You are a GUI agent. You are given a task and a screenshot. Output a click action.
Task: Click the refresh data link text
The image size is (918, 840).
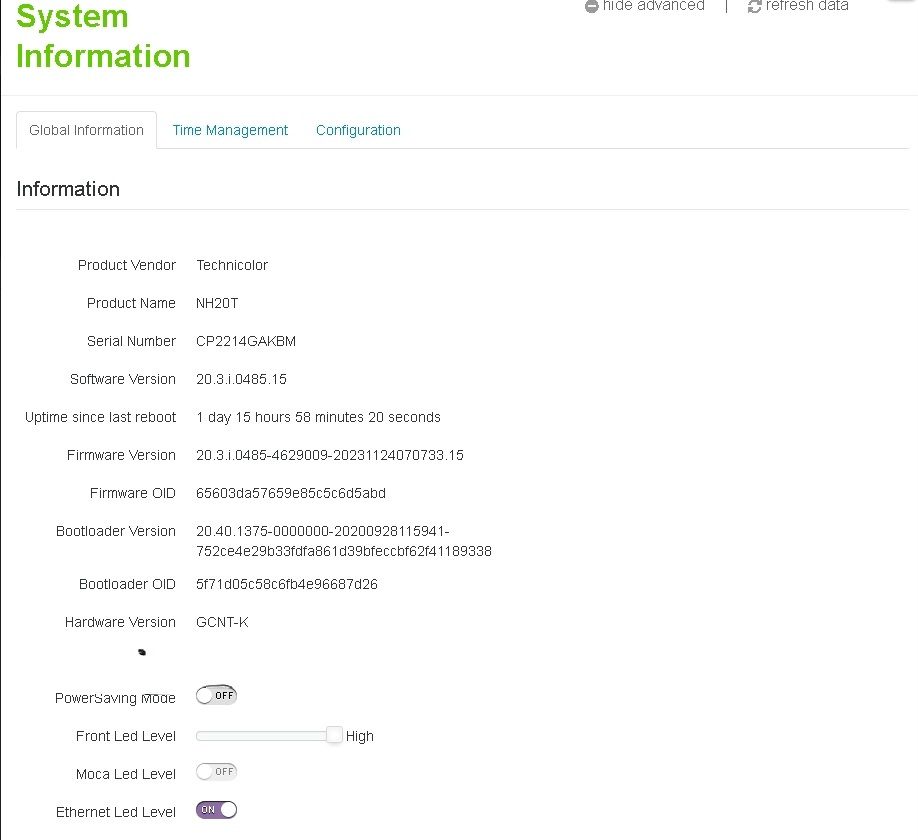coord(807,6)
